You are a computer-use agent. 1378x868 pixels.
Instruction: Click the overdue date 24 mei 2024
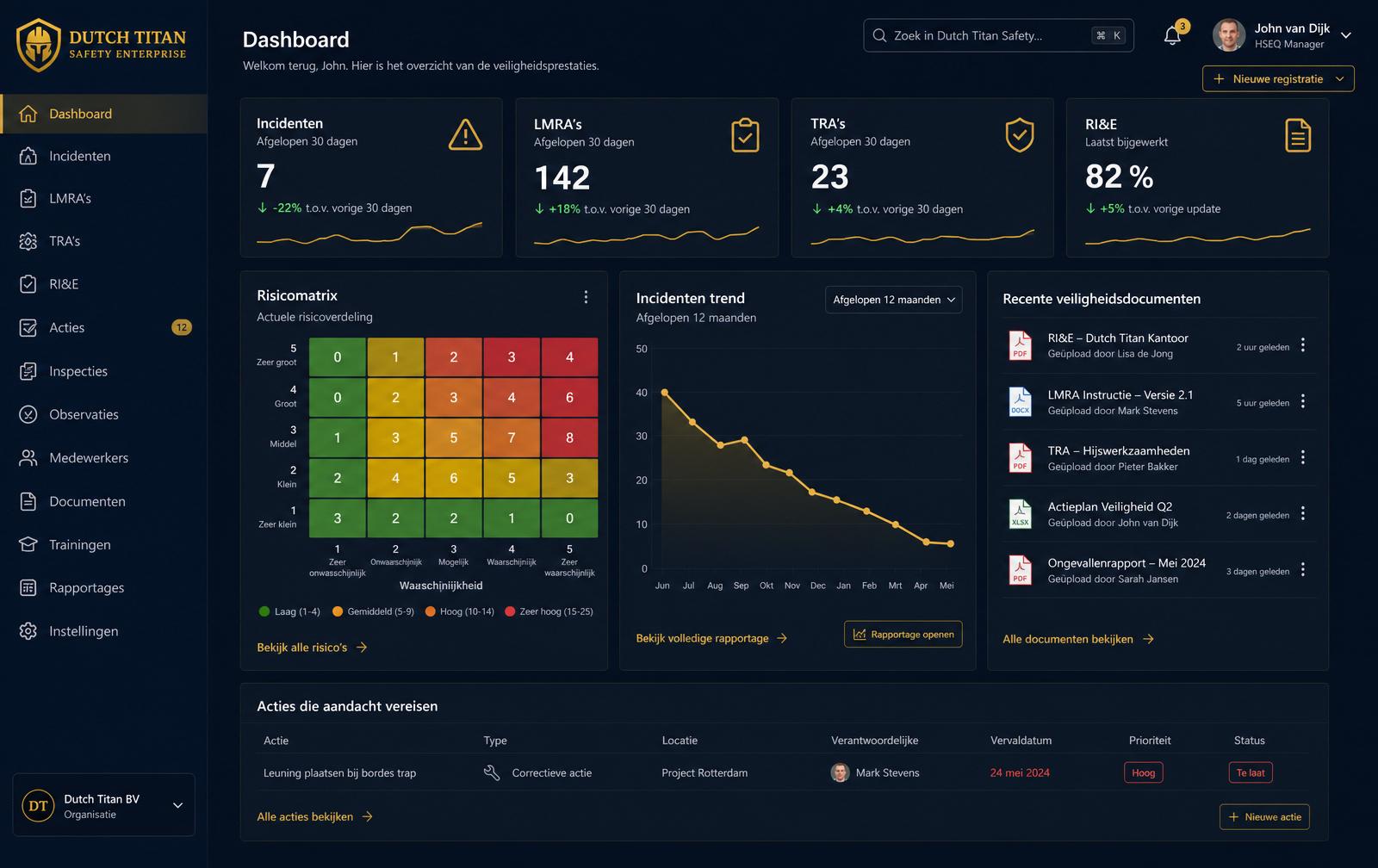click(1020, 772)
